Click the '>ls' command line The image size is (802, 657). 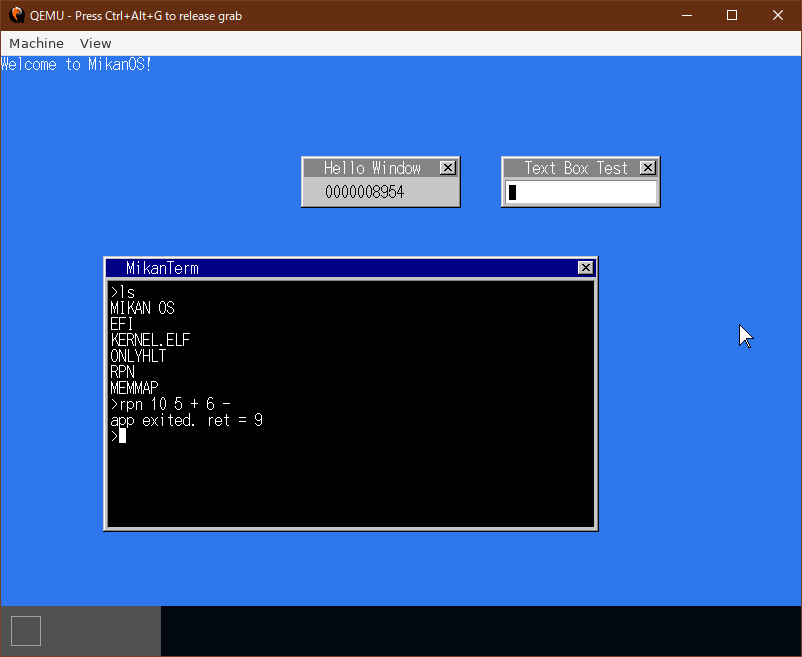[123, 292]
